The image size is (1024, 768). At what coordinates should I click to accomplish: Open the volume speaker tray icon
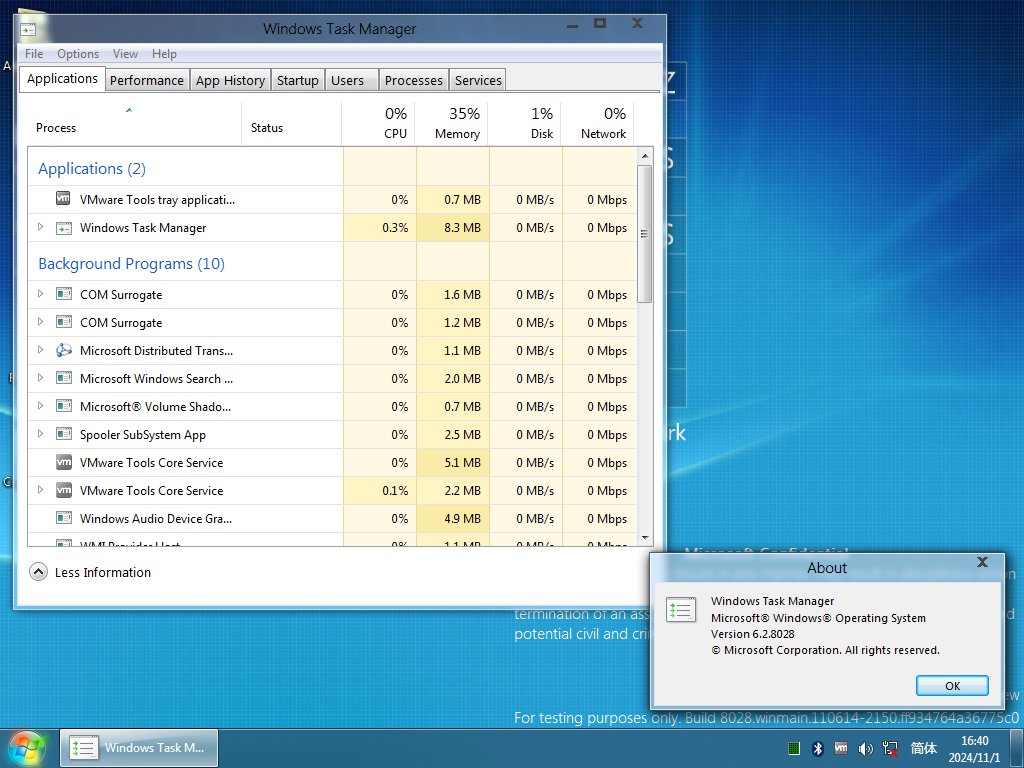click(x=865, y=748)
